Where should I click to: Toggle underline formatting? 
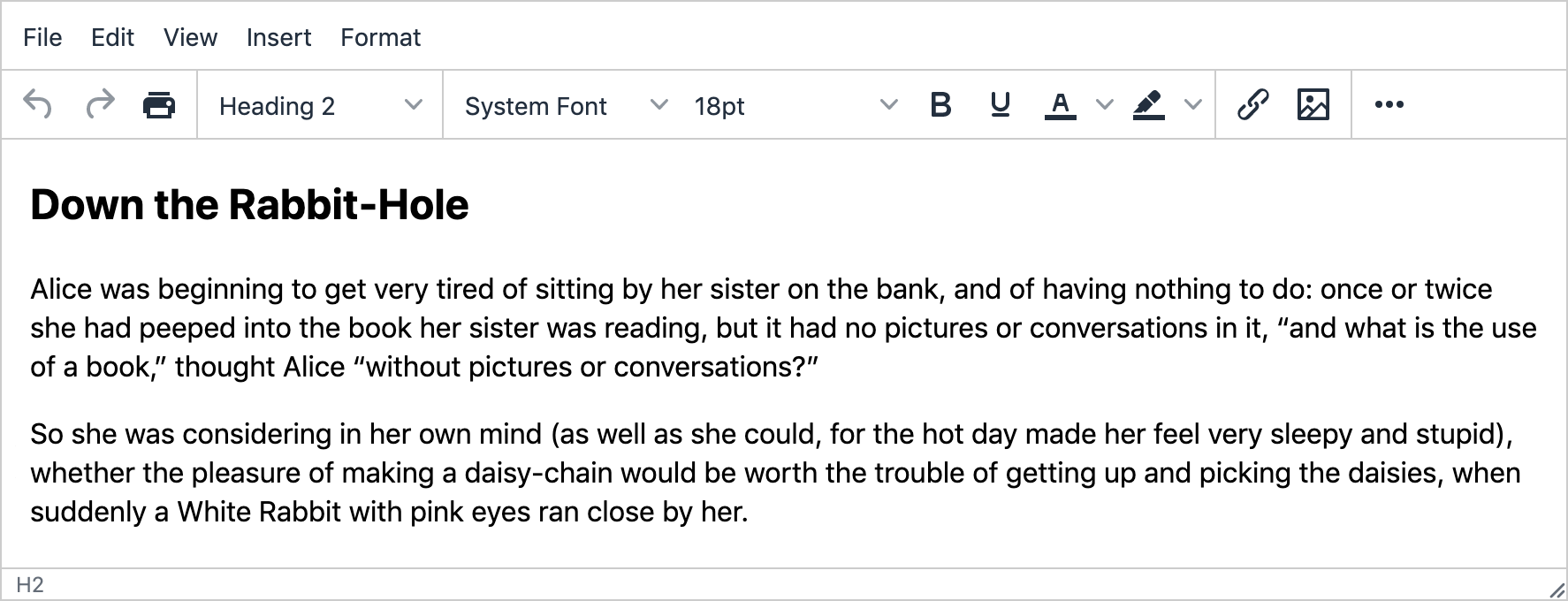(x=1001, y=104)
